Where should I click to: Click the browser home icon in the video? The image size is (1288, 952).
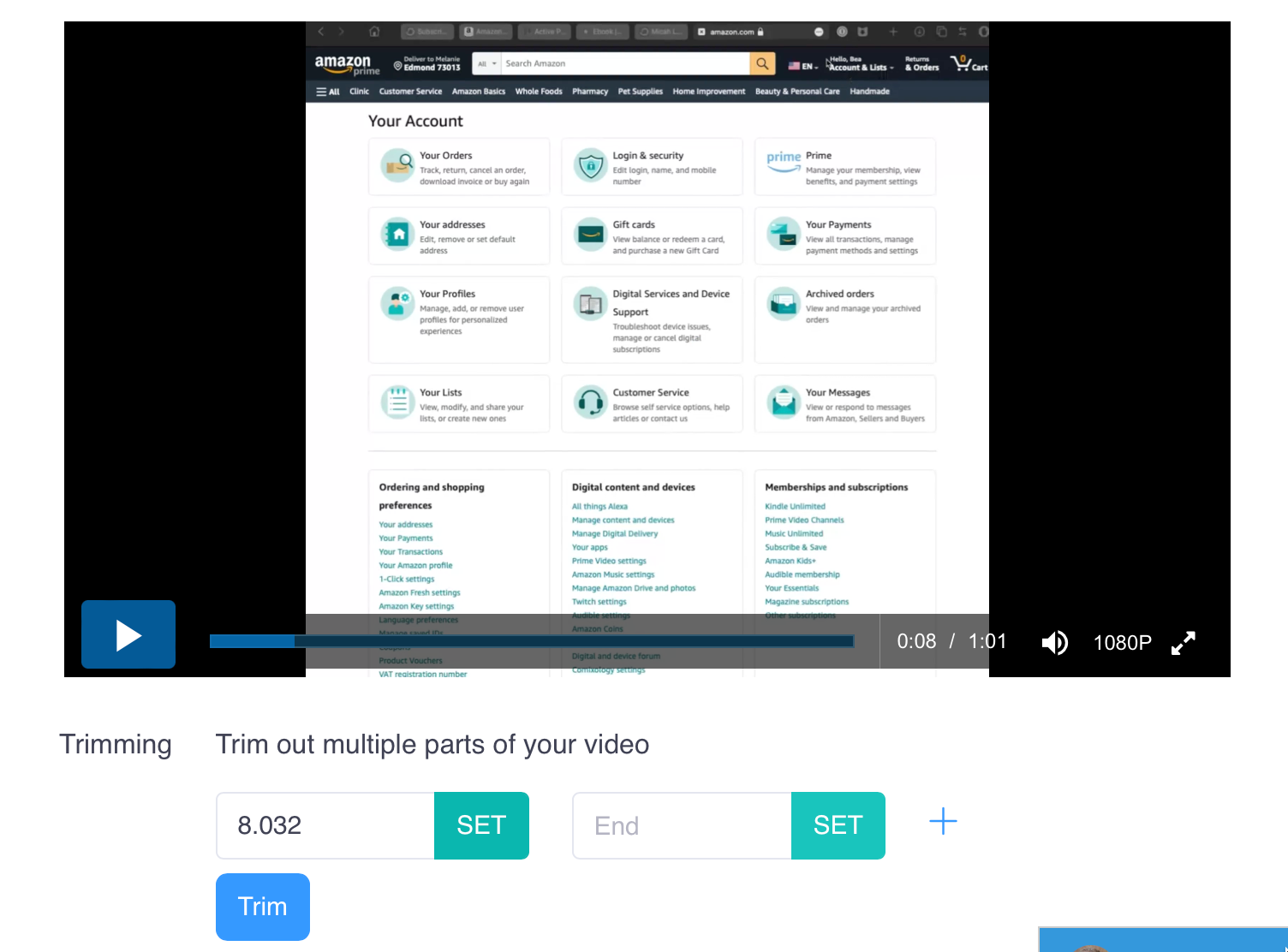[x=374, y=32]
